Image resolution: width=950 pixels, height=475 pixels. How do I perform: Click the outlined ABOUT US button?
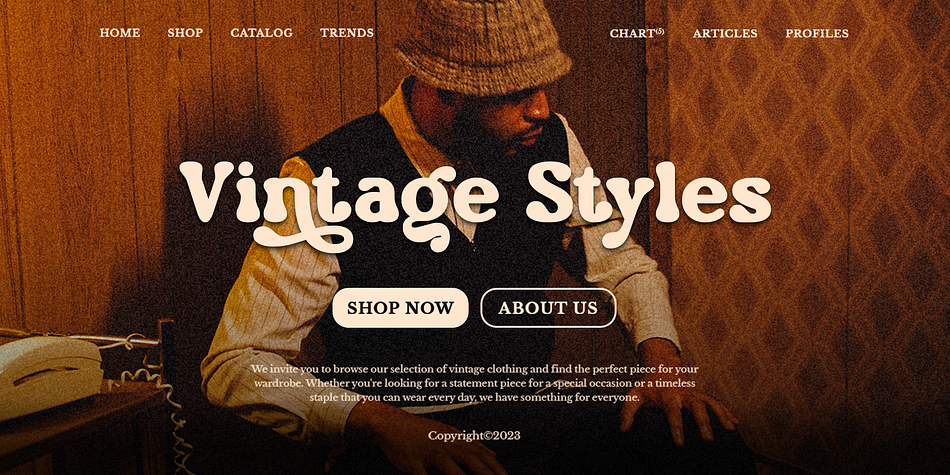click(x=548, y=308)
